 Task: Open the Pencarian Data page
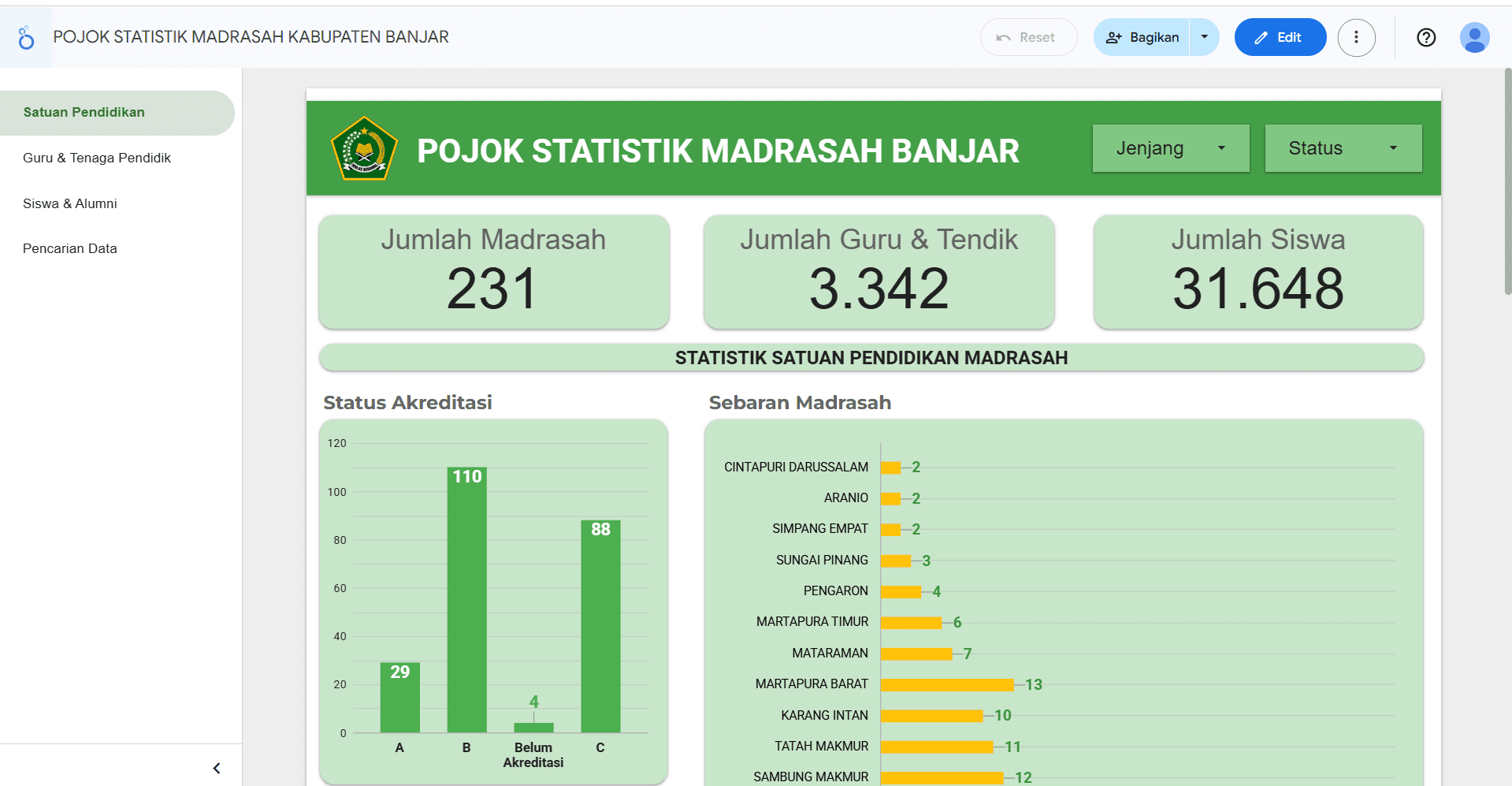[x=70, y=248]
